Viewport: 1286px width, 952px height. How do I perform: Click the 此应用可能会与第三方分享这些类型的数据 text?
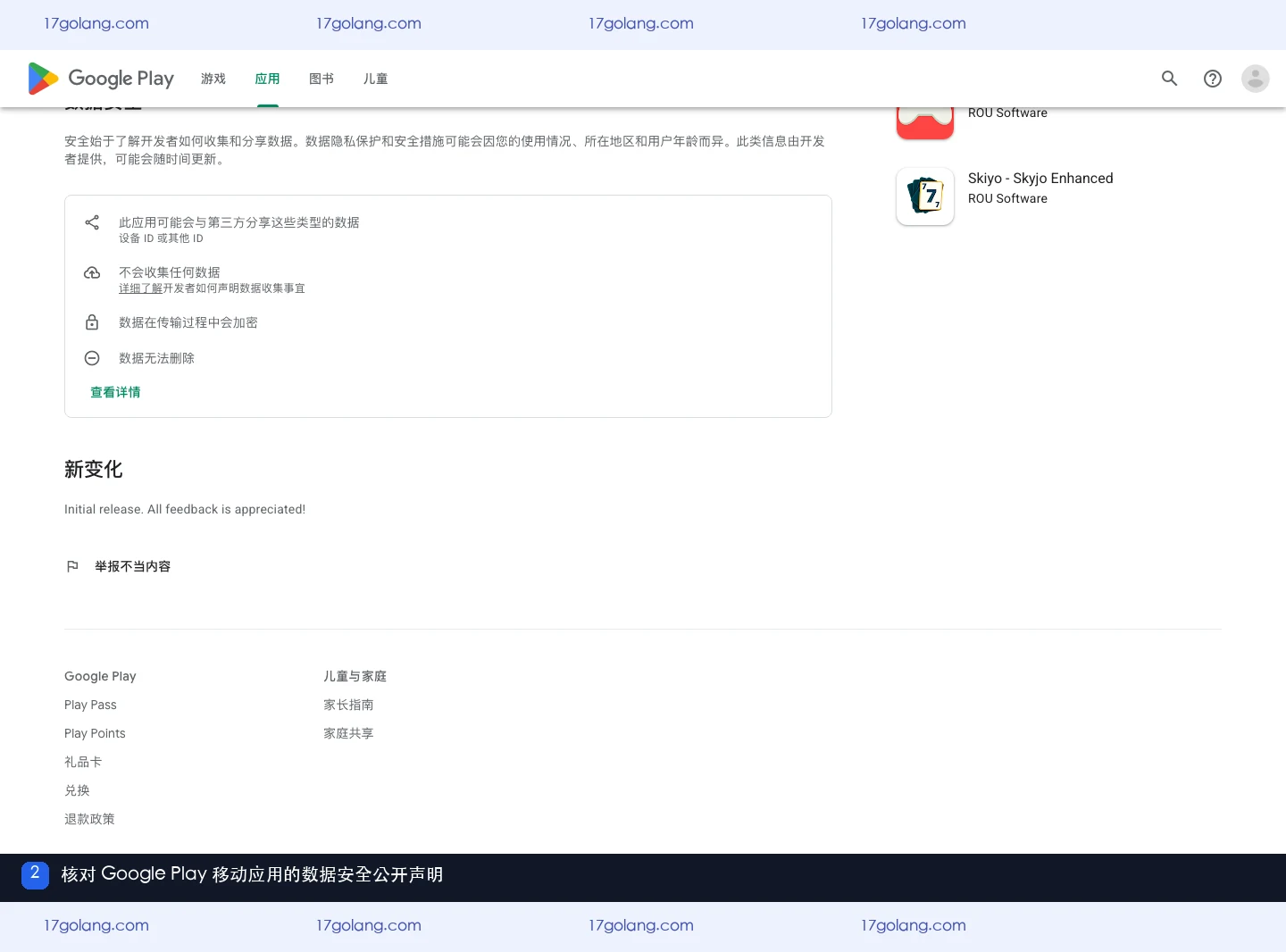[x=239, y=222]
